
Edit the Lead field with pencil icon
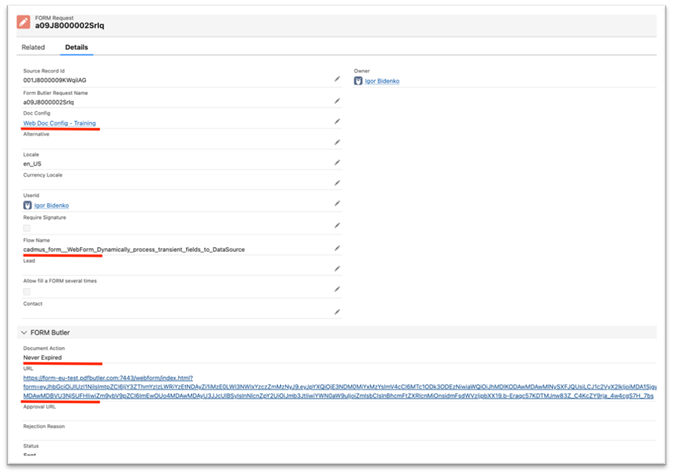338,269
